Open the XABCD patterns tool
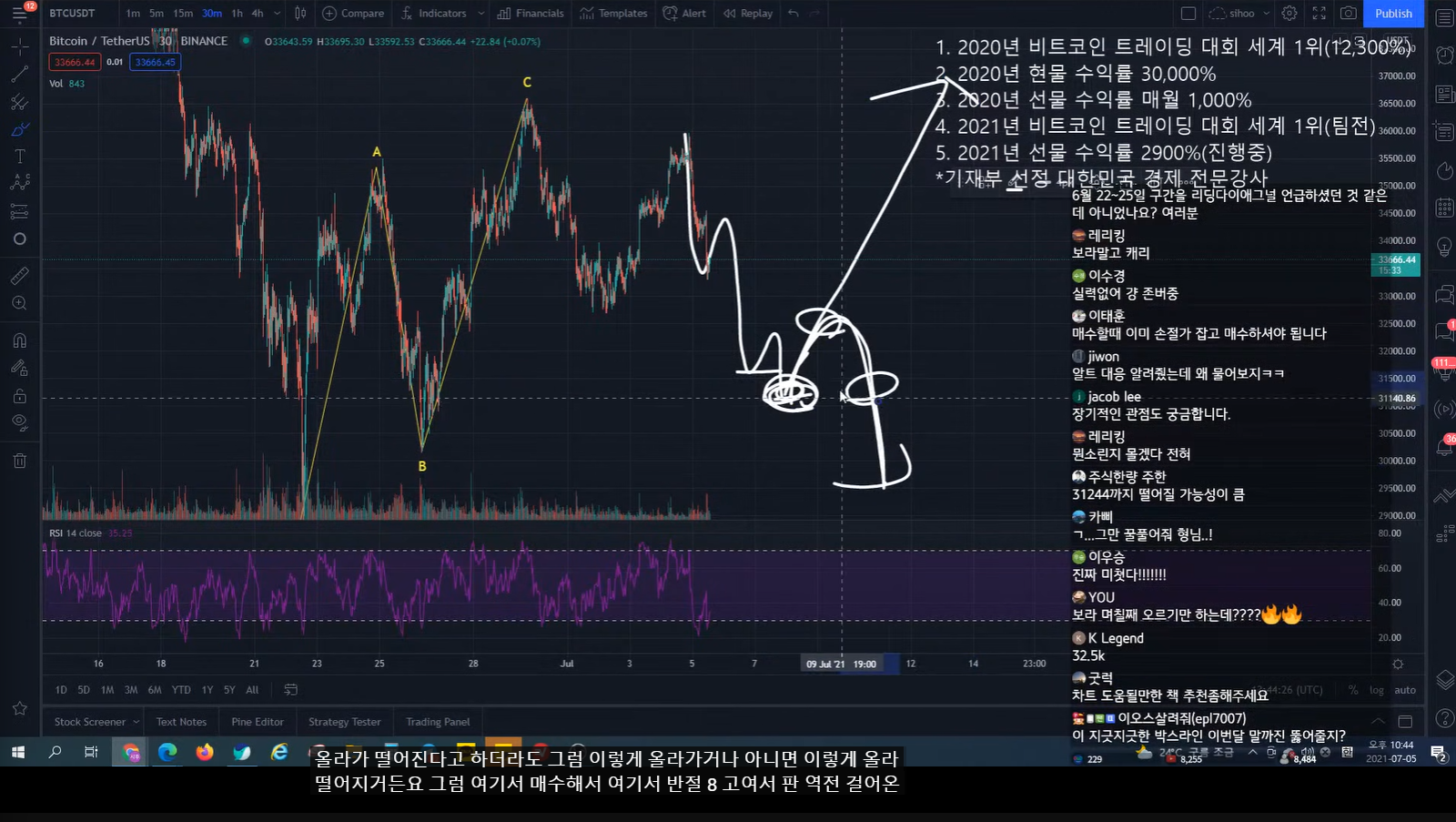 point(19,183)
